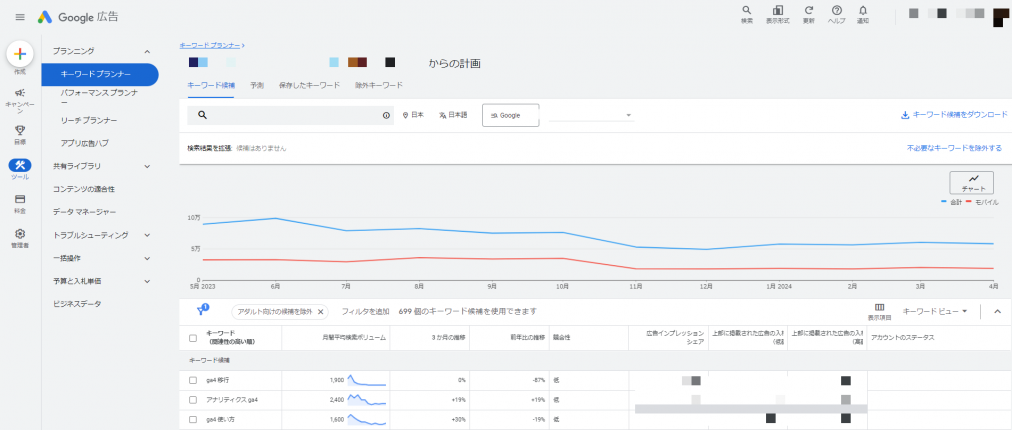Toggle the select-all keywords header checkbox
1012x430 pixels.
pyautogui.click(x=193, y=338)
